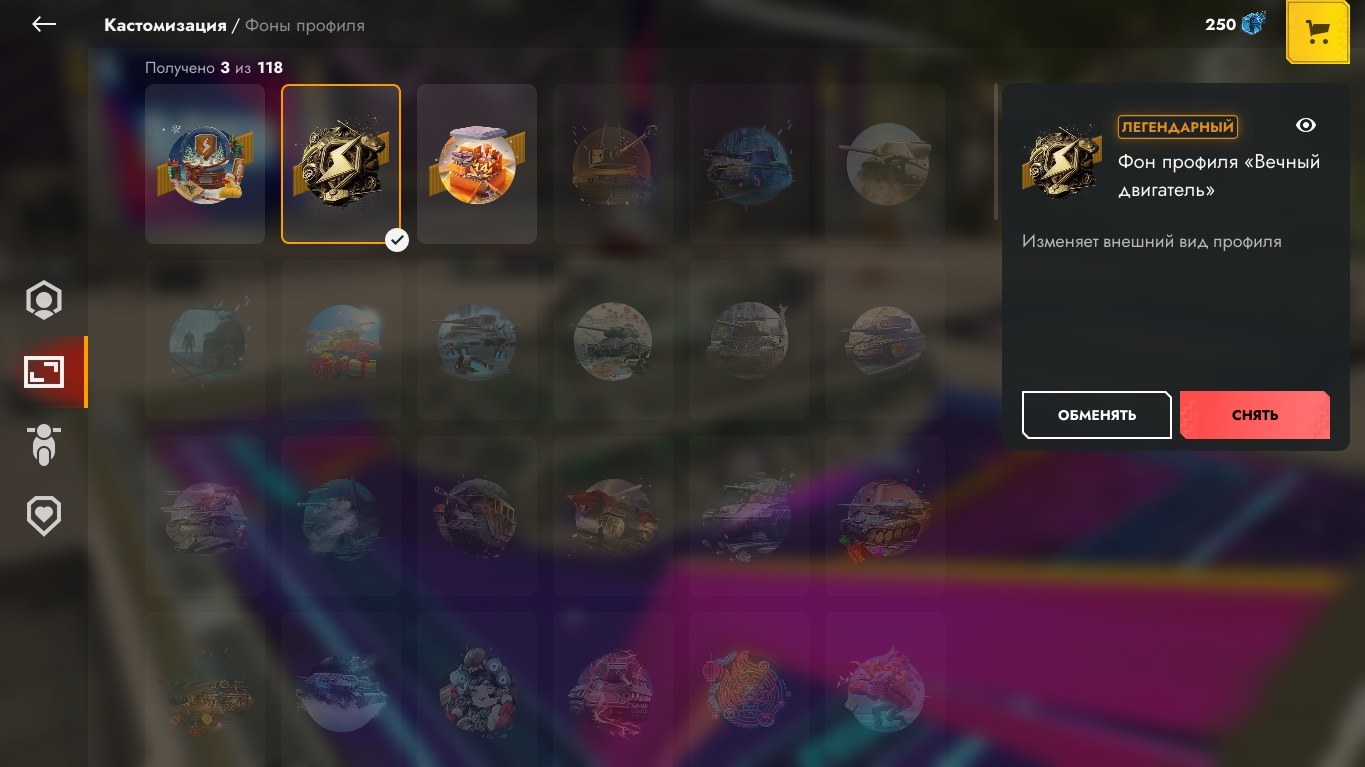
Task: Click the detail panel background icon
Action: click(x=1061, y=161)
